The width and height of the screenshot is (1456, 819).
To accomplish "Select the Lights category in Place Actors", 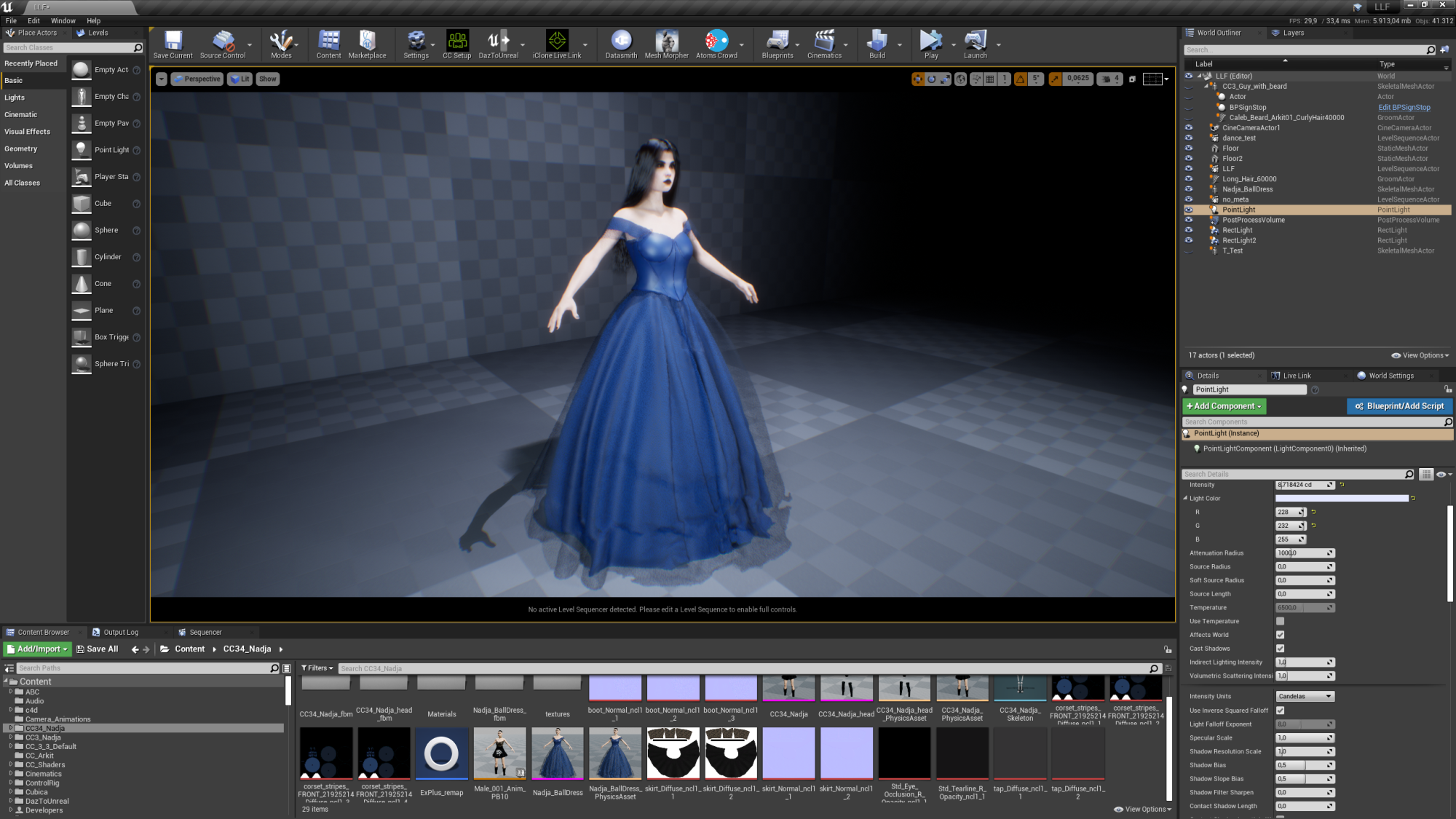I will pyautogui.click(x=15, y=98).
